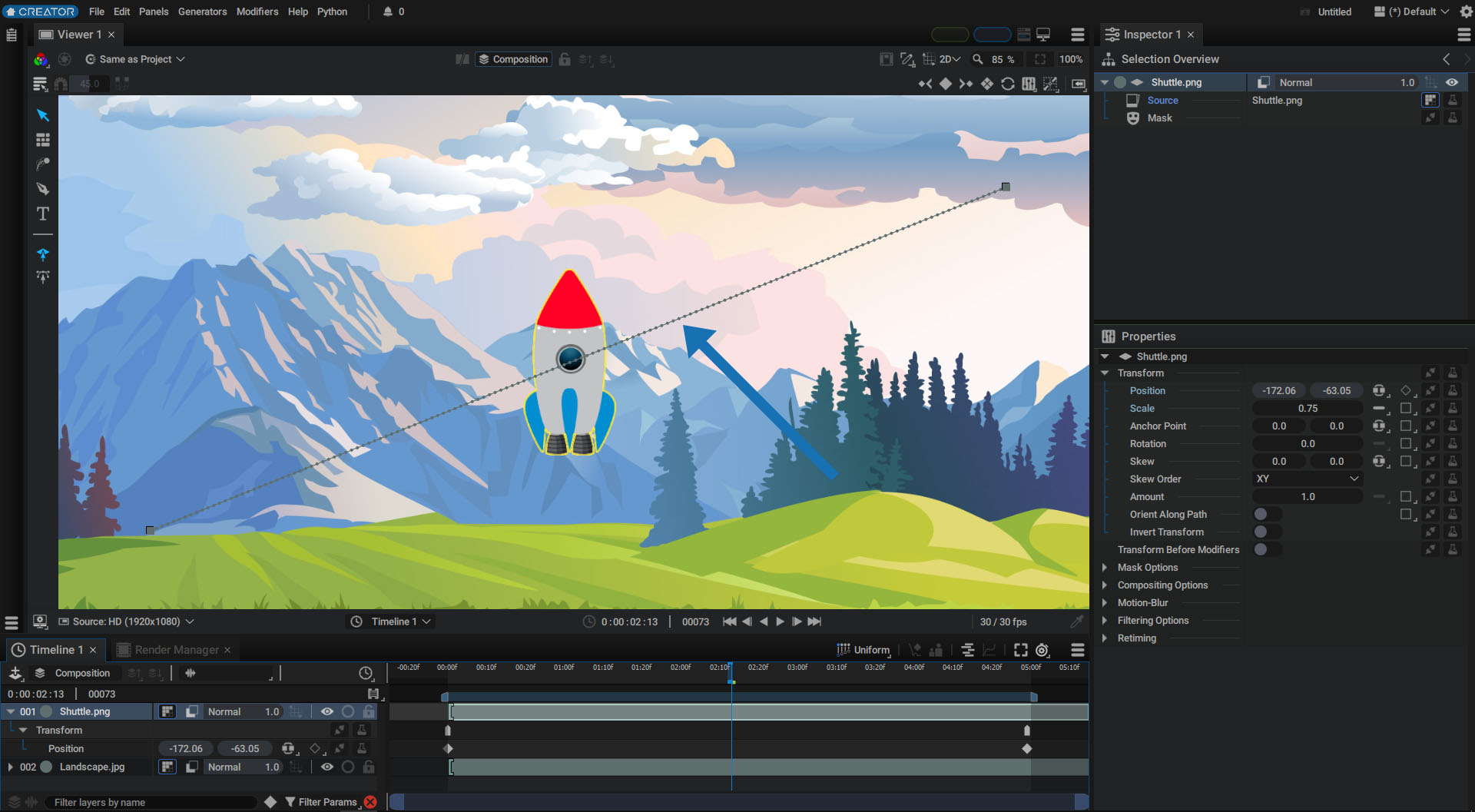Expand Mask Options section
Screen dimensions: 1475x812
(x=1105, y=567)
